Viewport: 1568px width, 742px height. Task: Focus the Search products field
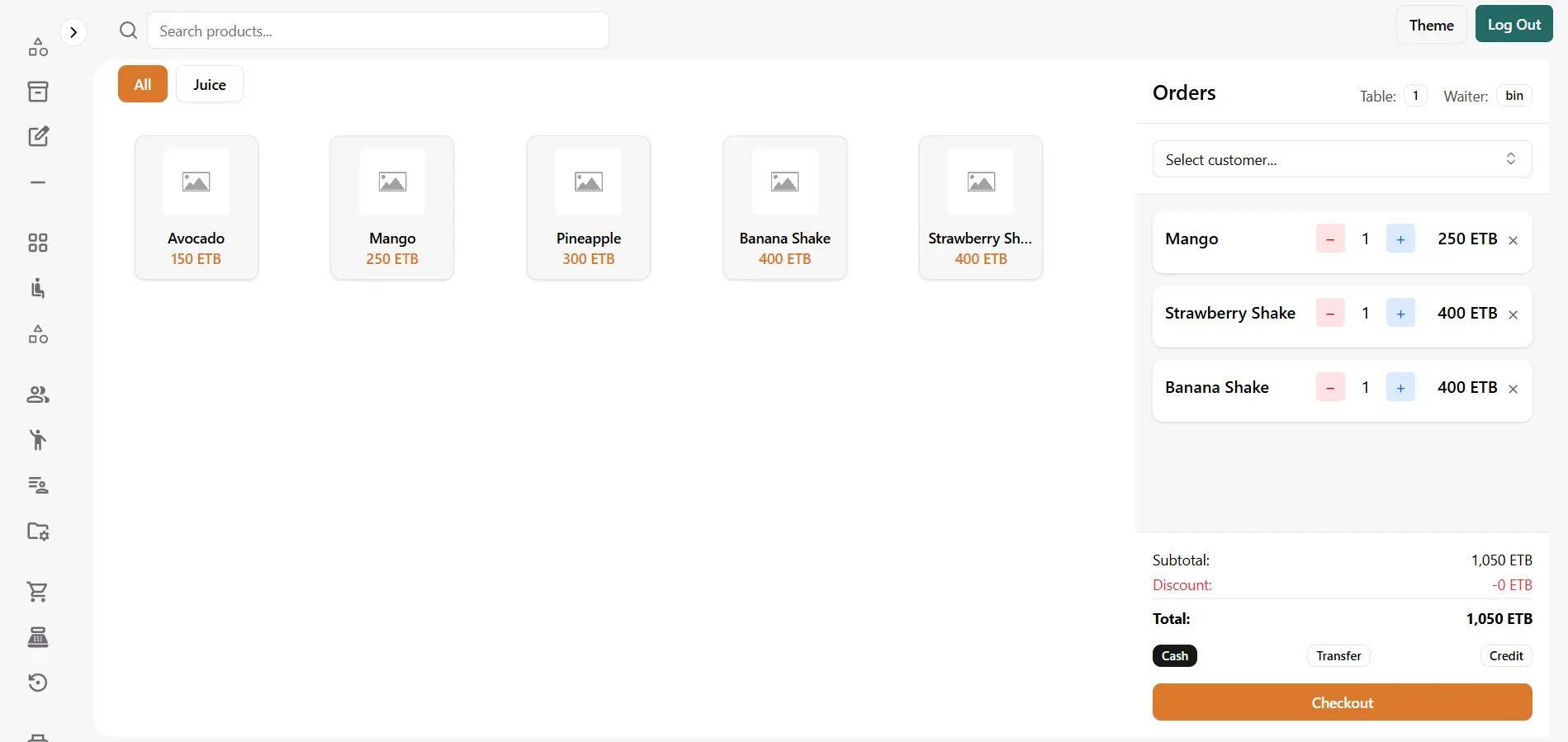pos(378,31)
